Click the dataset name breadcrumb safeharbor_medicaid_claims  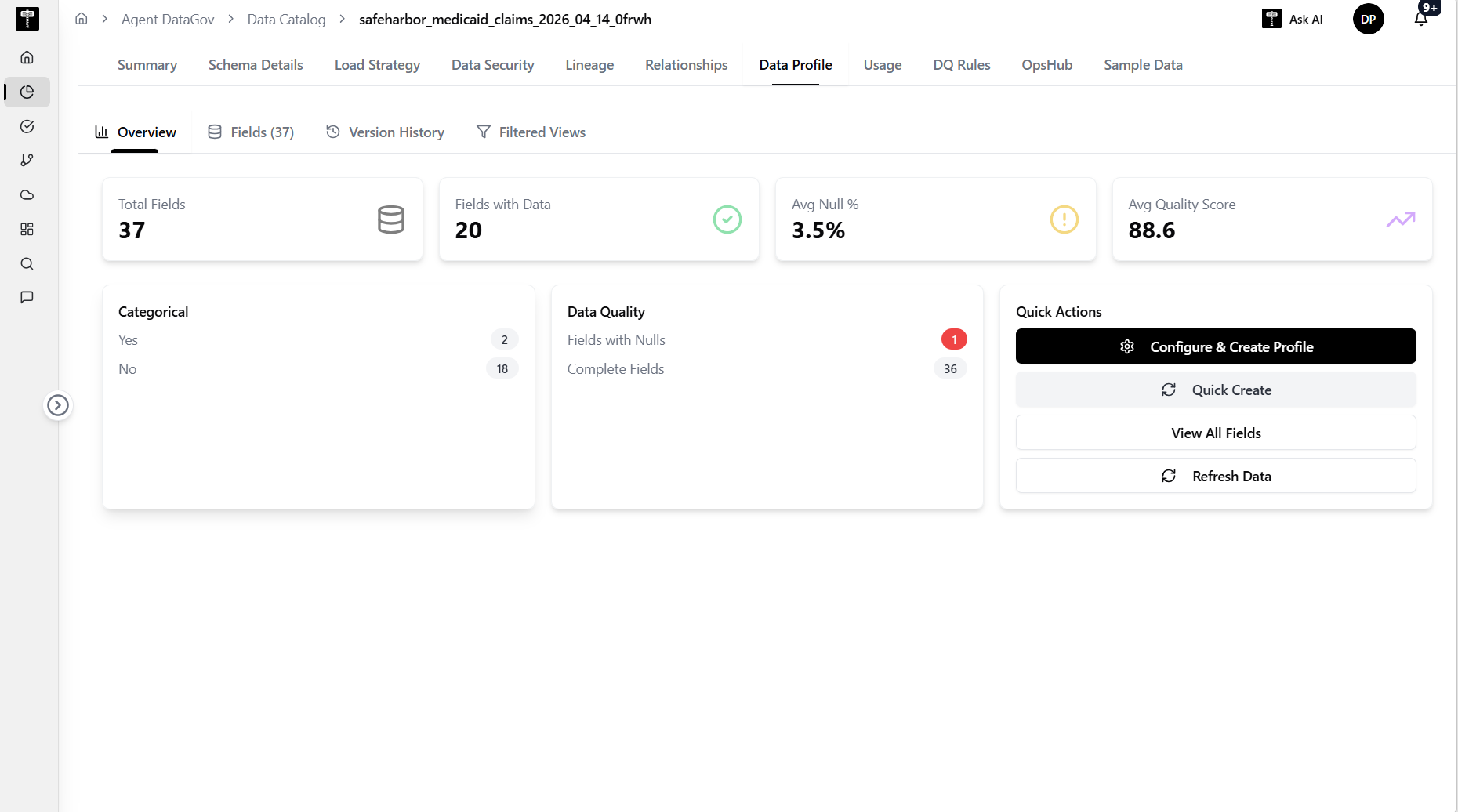[505, 19]
